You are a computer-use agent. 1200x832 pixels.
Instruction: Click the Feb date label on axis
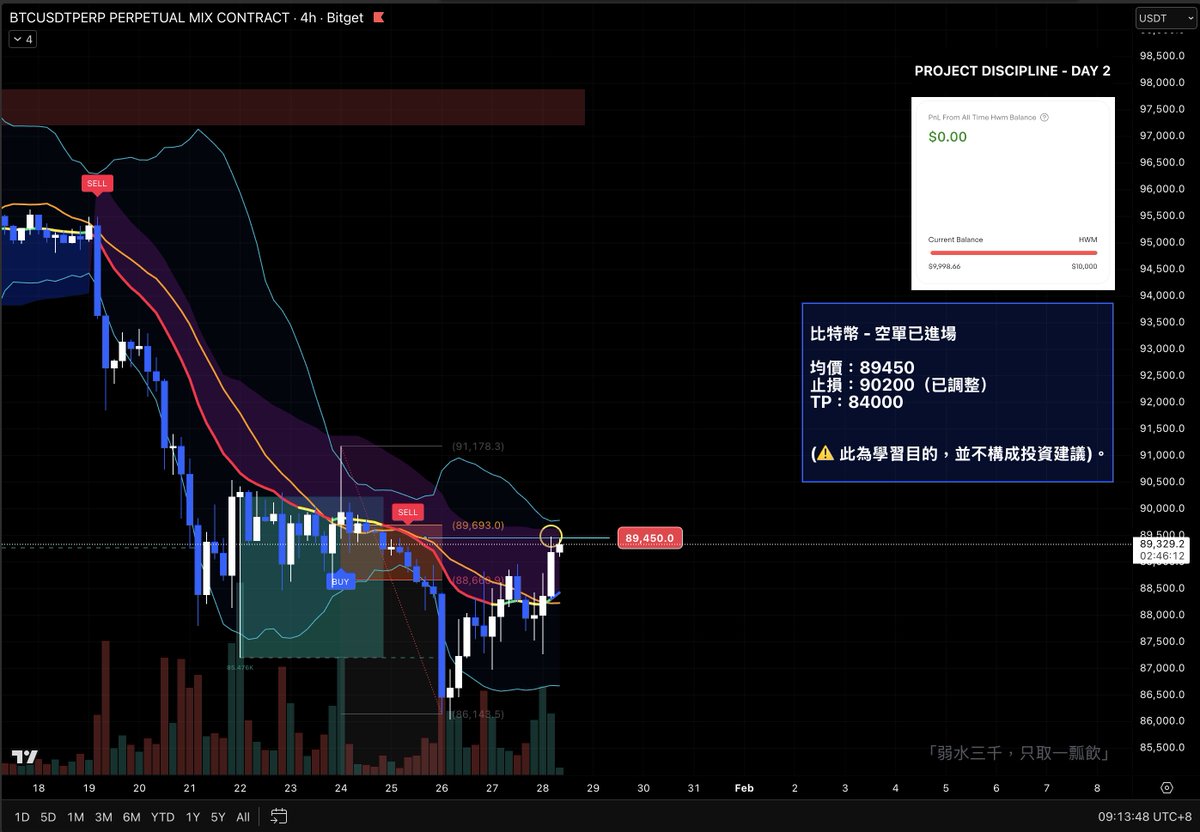744,788
